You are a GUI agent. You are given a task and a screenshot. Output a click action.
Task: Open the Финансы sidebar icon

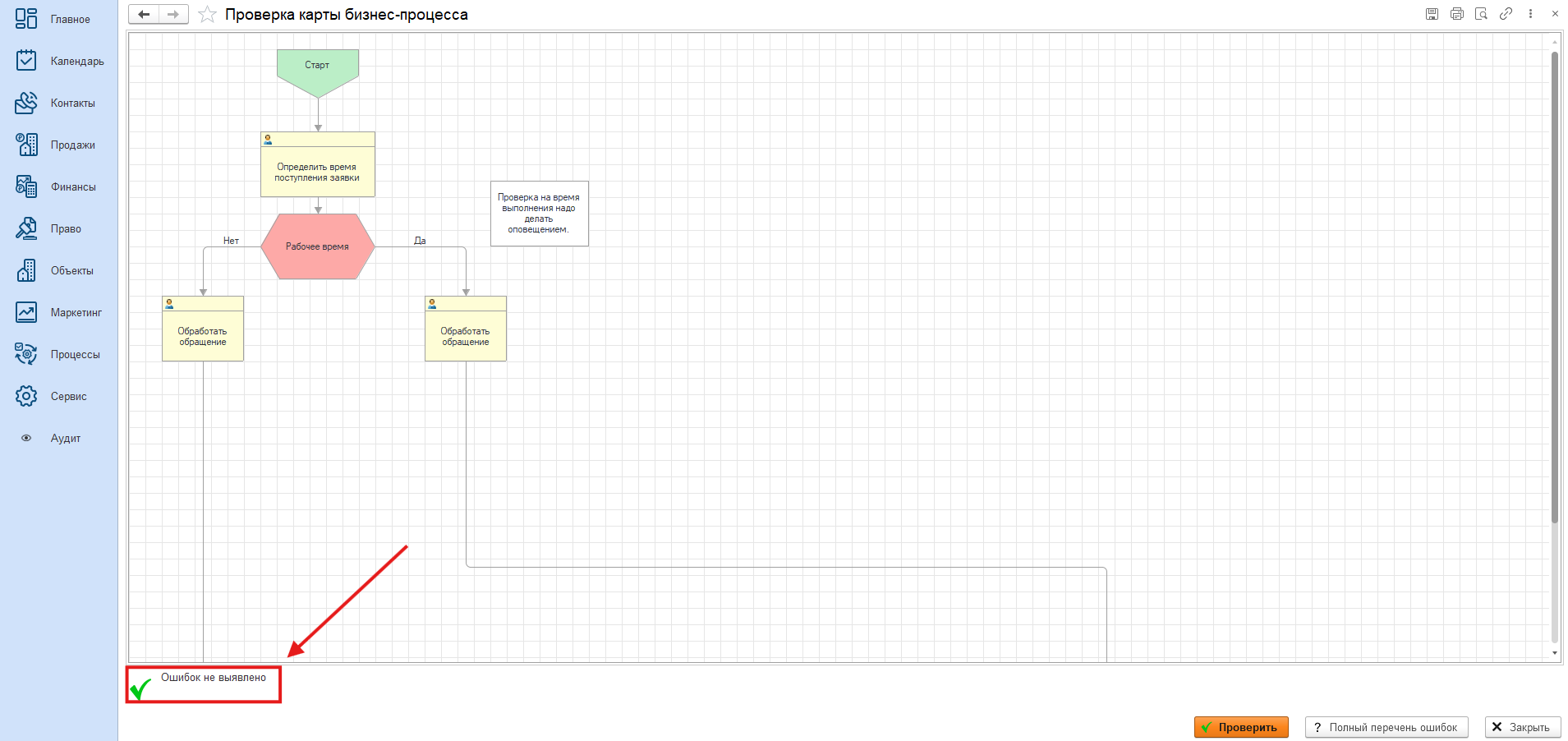(x=26, y=186)
